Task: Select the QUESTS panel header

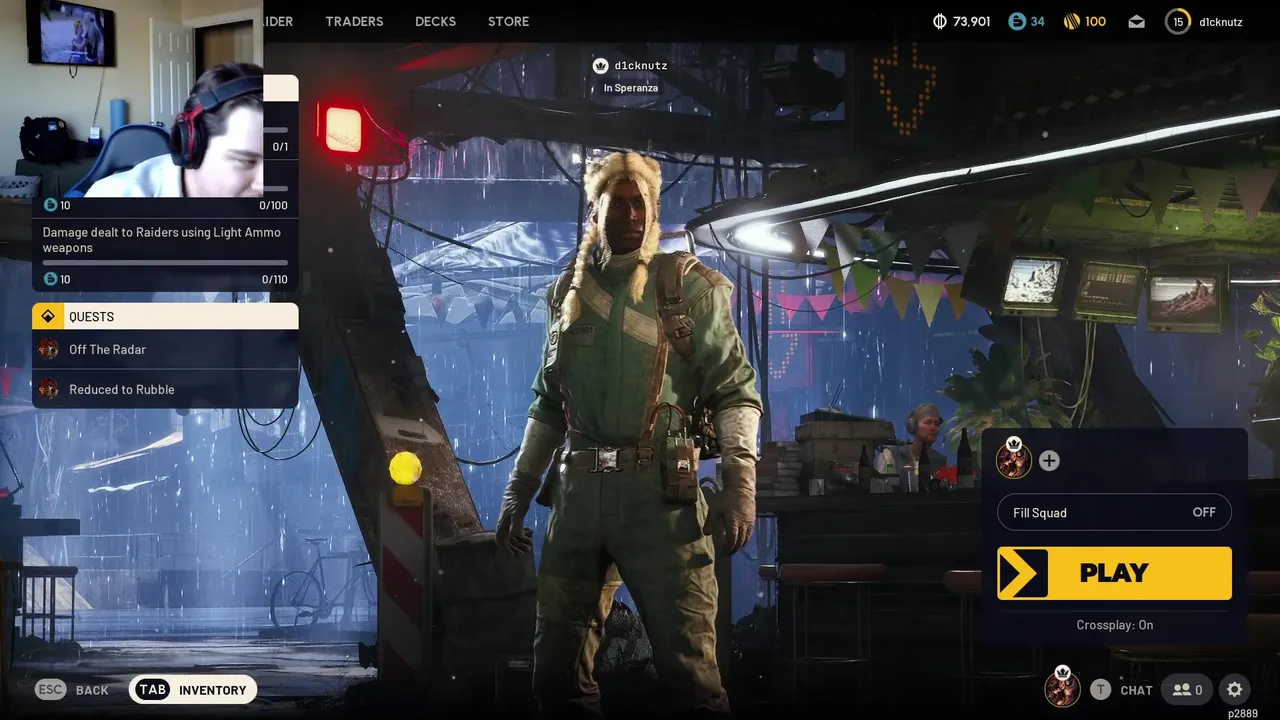Action: point(165,316)
